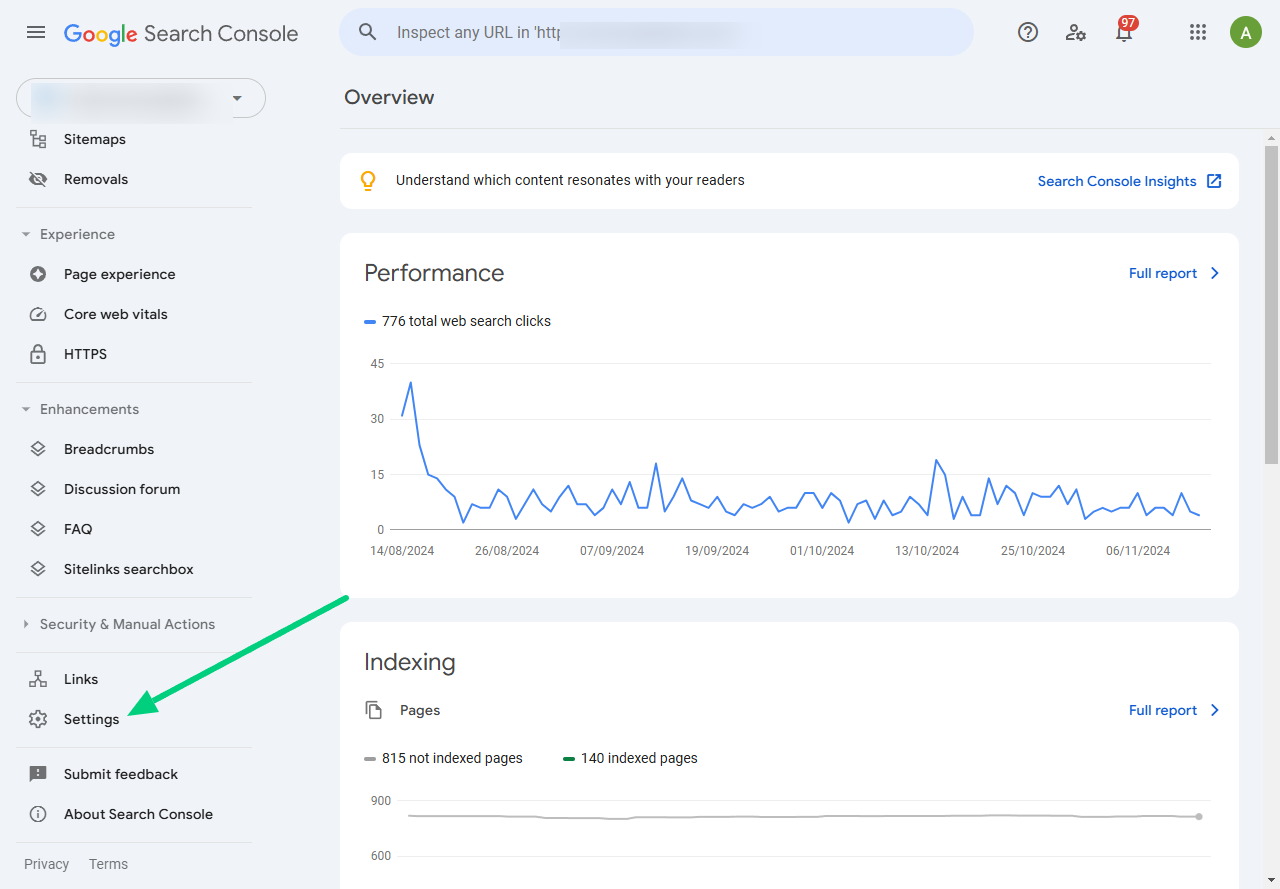
Task: Click the Settings gear icon
Action: coord(38,719)
